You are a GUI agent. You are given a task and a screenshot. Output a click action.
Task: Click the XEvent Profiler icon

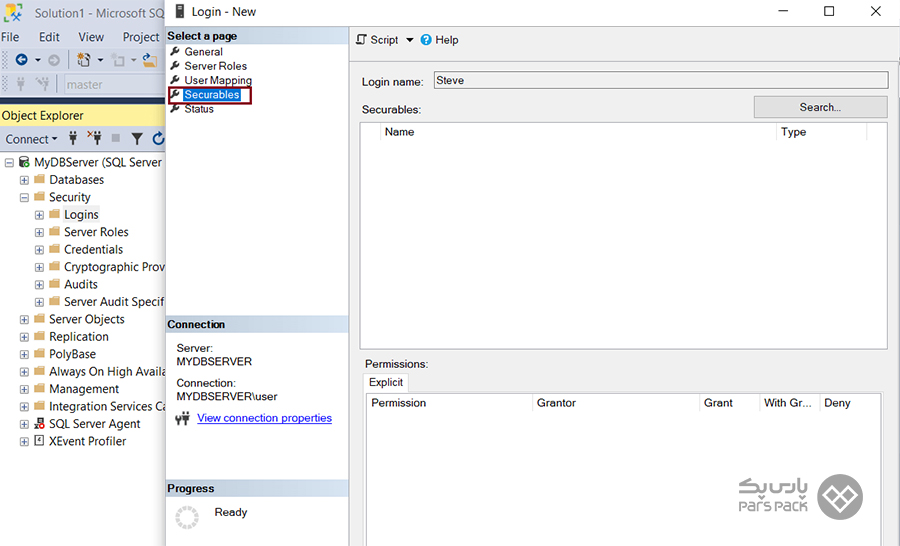click(39, 441)
